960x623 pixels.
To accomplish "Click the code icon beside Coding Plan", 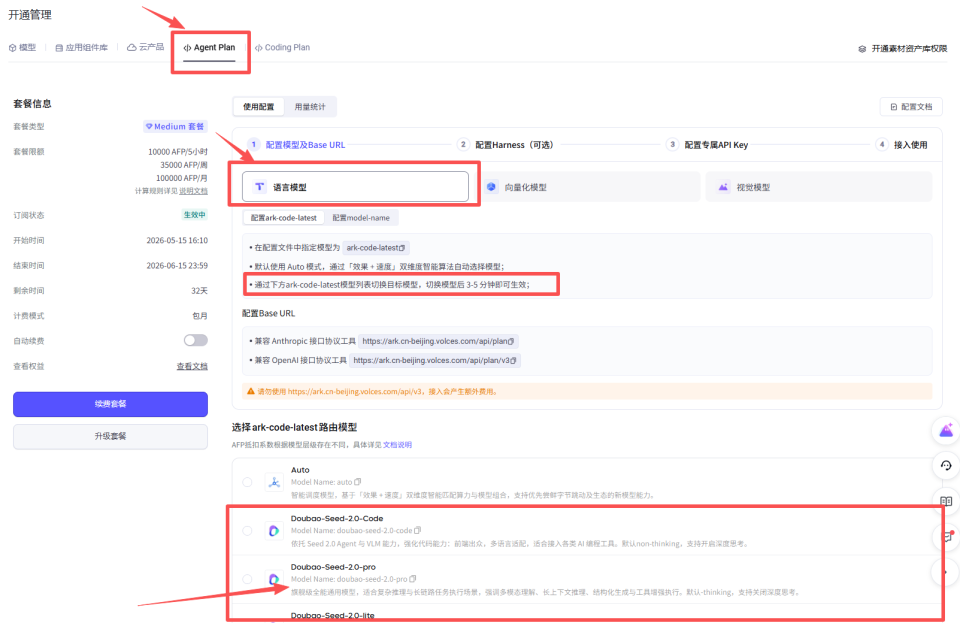I will coord(258,48).
